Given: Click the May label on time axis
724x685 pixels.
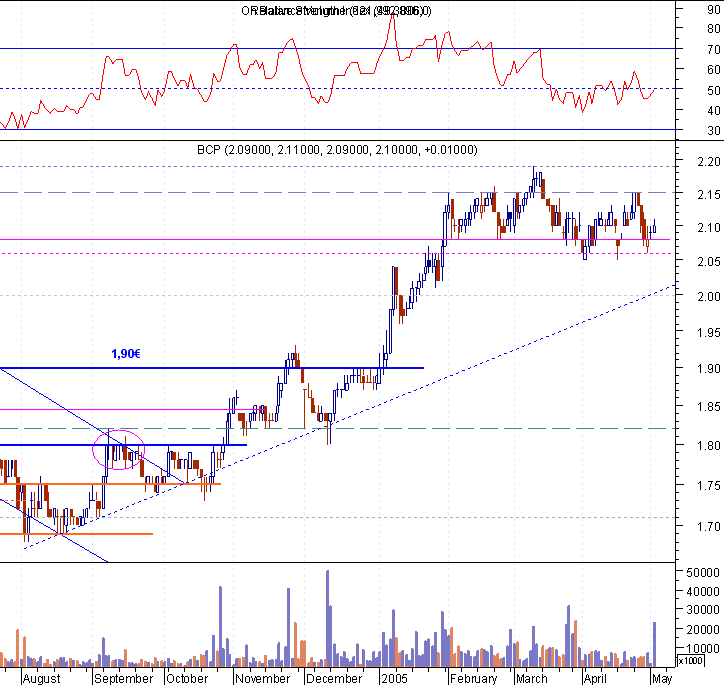Looking at the screenshot, I should (662, 679).
